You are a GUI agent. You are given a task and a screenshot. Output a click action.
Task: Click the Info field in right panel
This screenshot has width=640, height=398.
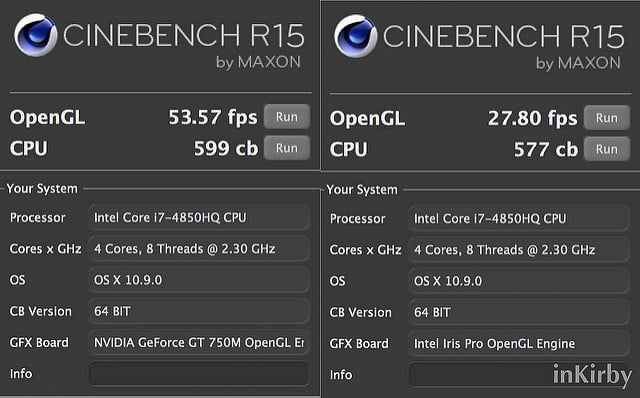pyautogui.click(x=519, y=375)
